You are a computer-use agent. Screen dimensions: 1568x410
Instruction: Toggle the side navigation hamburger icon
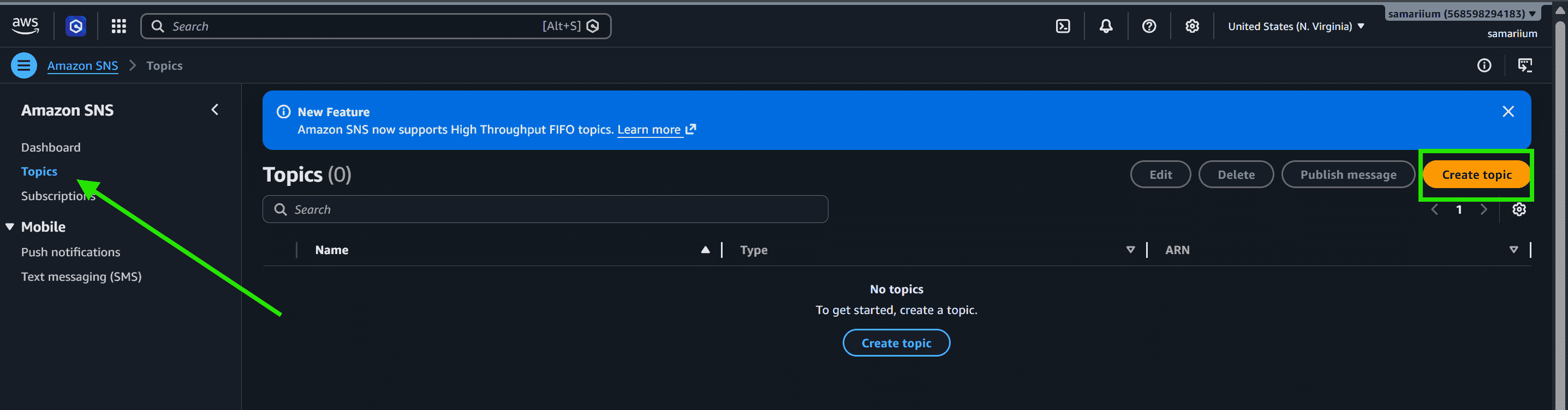23,65
